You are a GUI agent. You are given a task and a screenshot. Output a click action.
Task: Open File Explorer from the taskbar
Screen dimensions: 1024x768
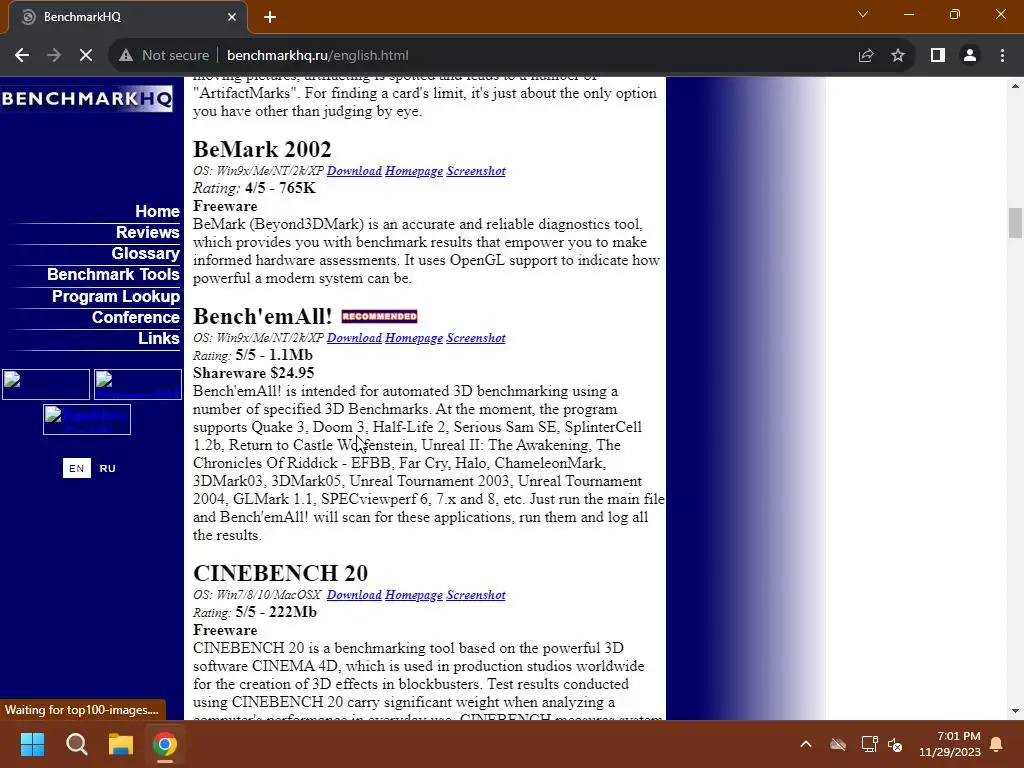click(x=121, y=744)
